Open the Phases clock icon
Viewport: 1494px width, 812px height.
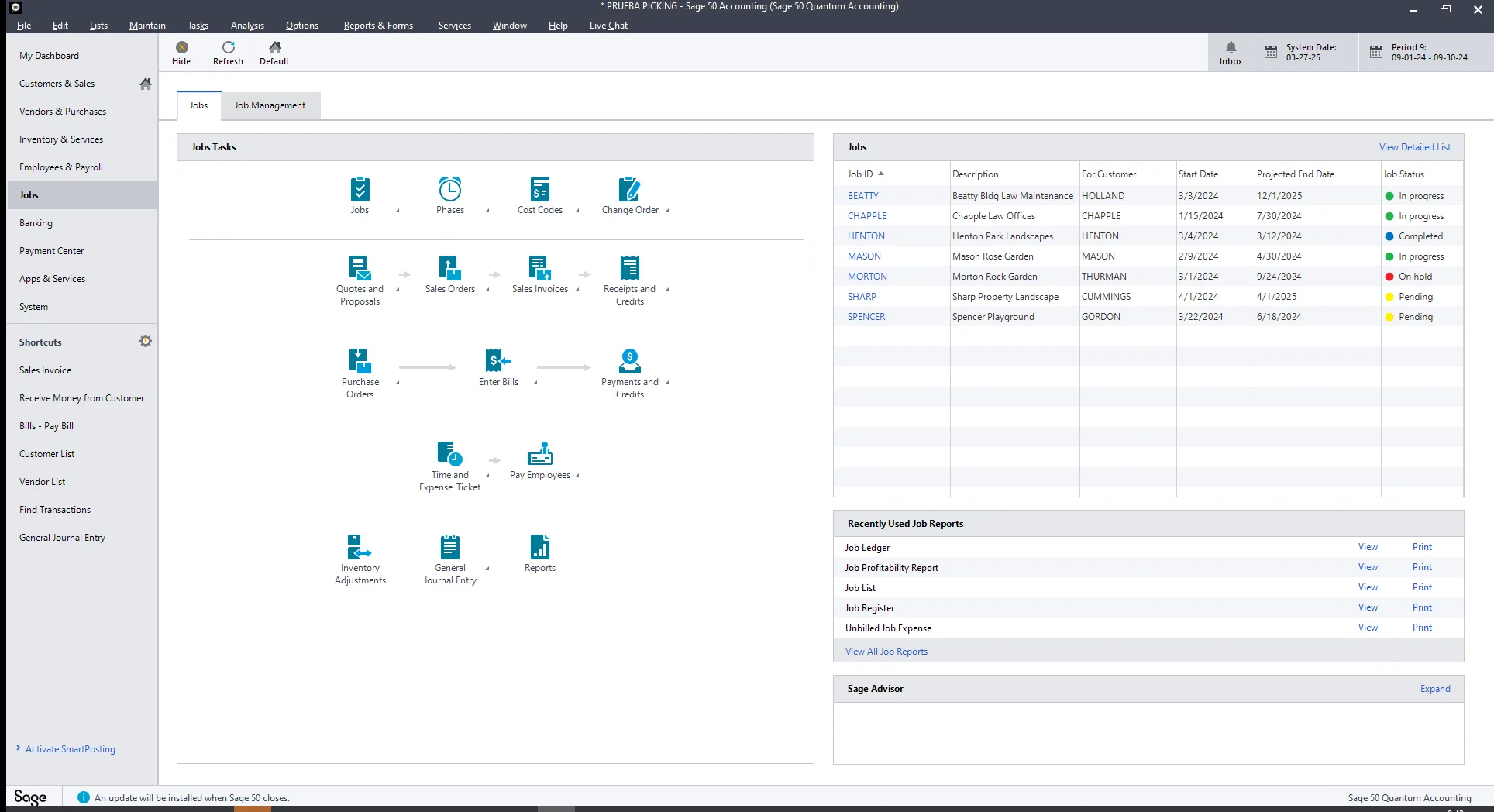click(x=449, y=190)
